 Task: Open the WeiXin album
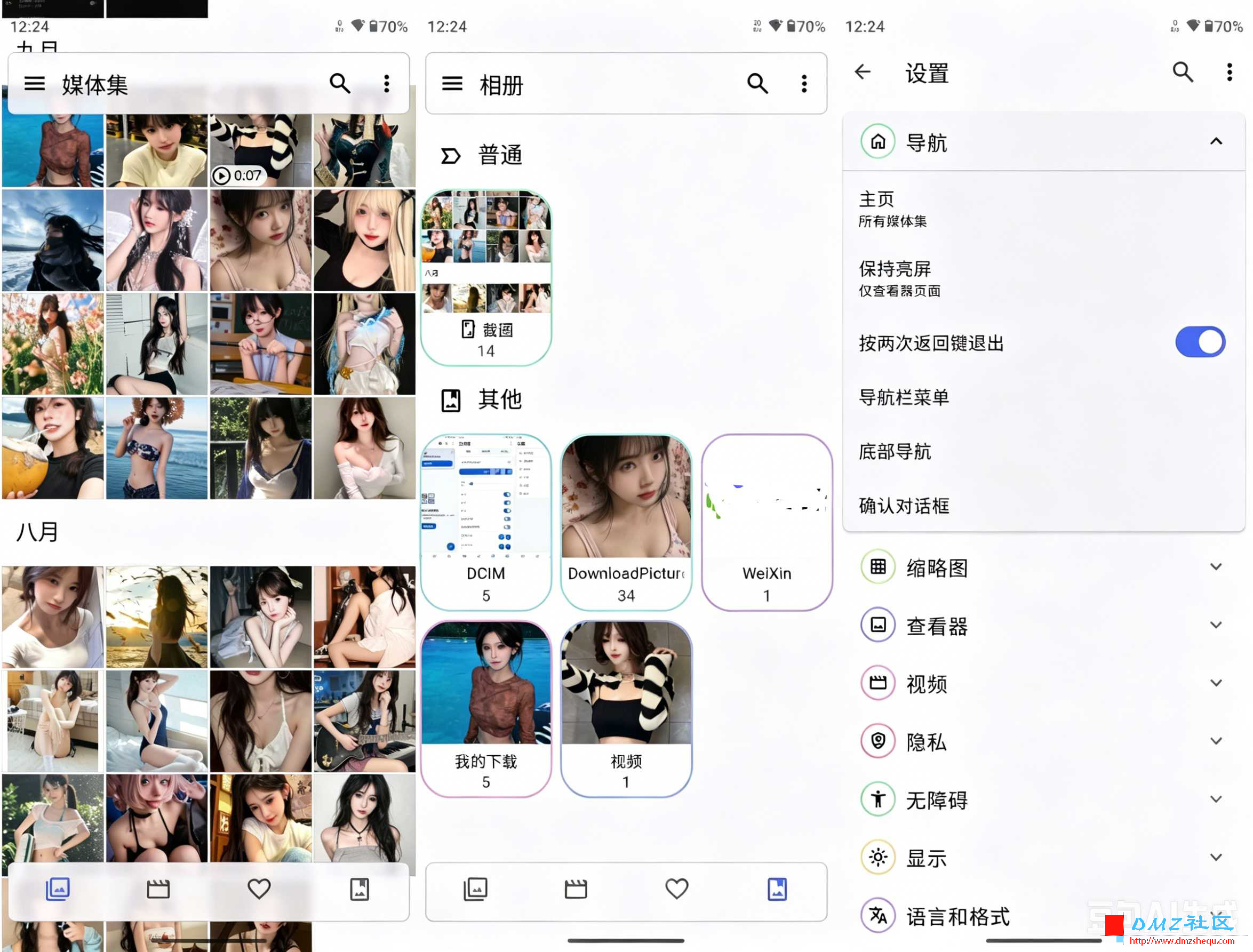(x=766, y=523)
